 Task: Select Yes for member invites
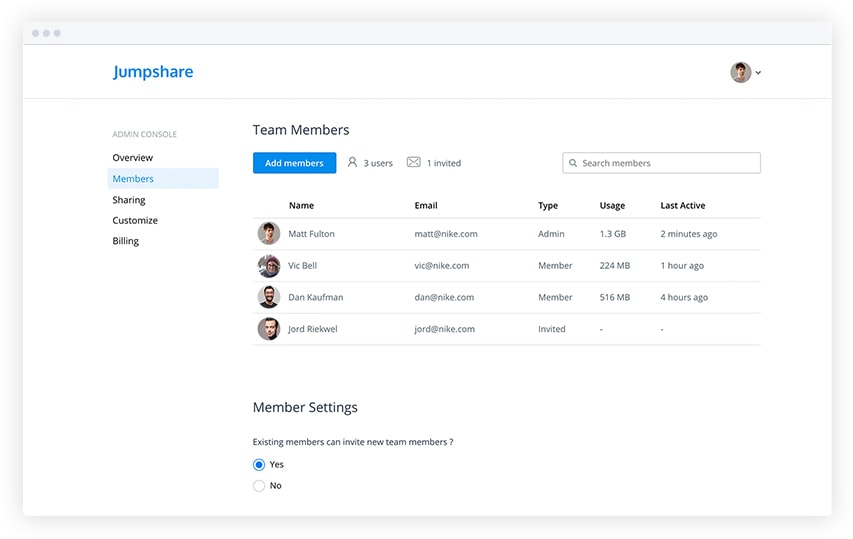pos(259,465)
